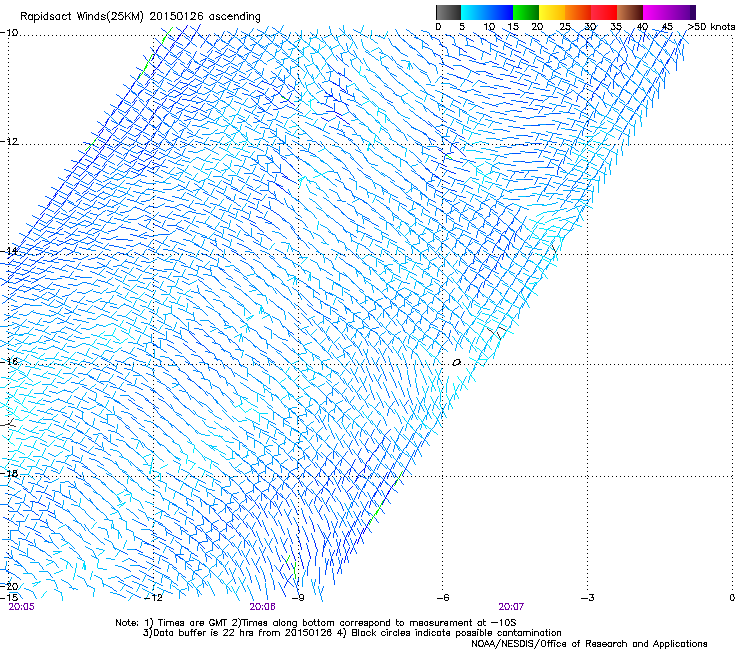740x650 pixels.
Task: Click the gray 0-5 knots color band
Action: click(448, 12)
